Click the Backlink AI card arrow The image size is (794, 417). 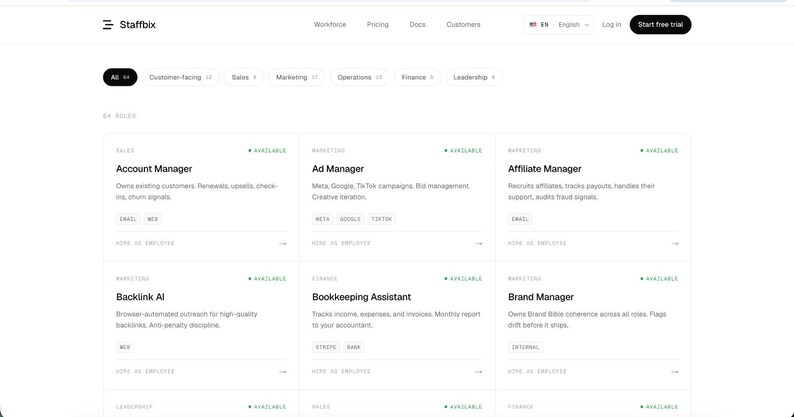(283, 372)
